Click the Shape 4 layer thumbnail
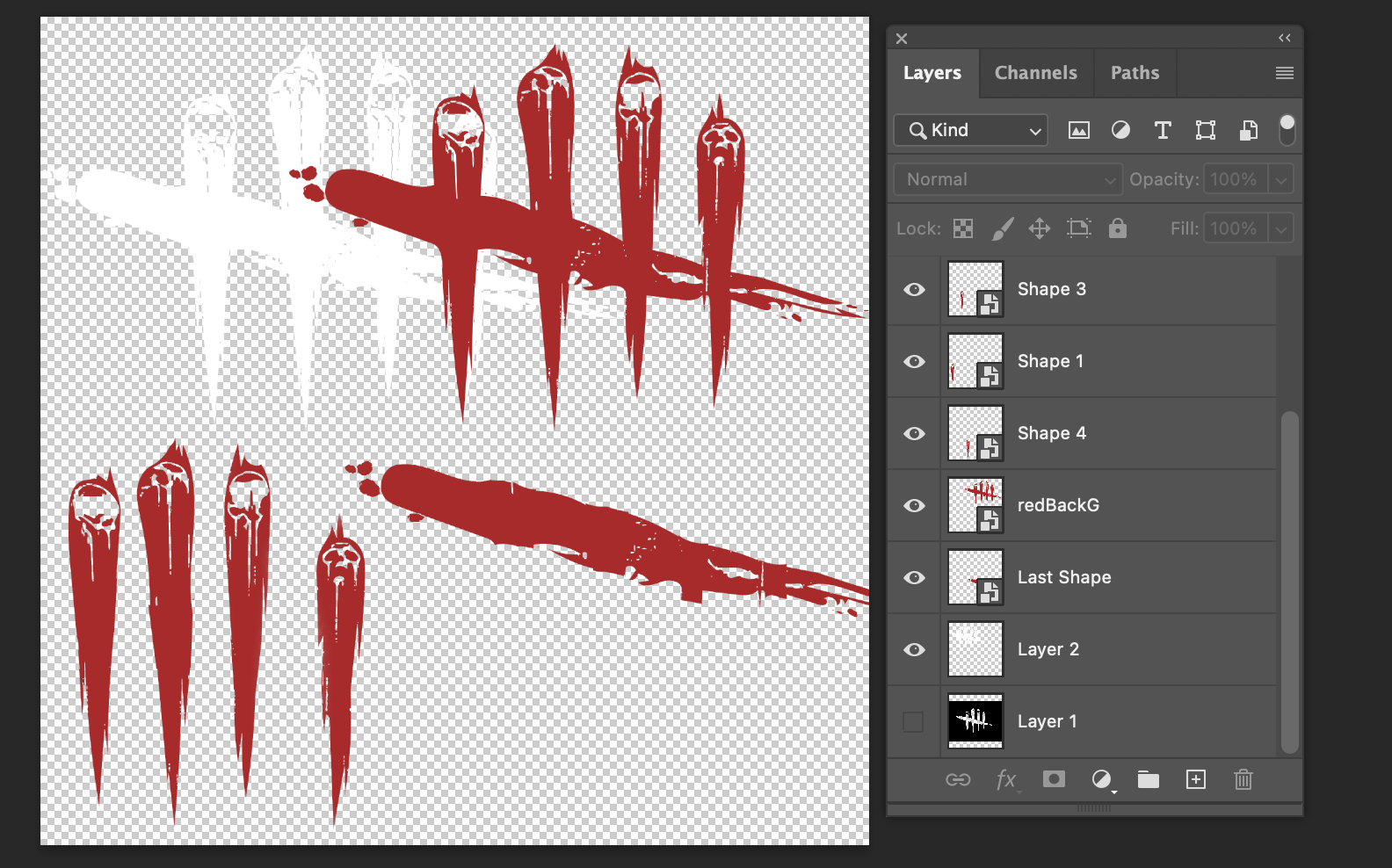This screenshot has height=868, width=1392. pyautogui.click(x=975, y=433)
